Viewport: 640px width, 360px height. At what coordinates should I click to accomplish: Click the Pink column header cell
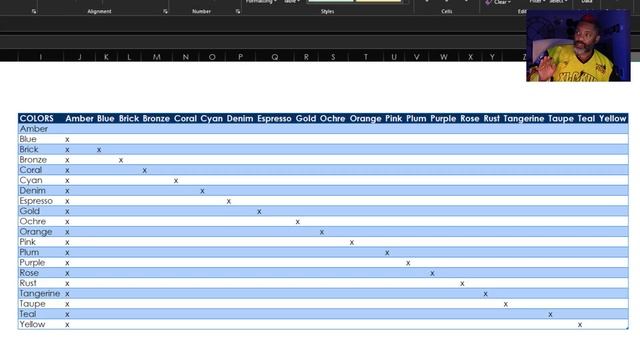393,118
